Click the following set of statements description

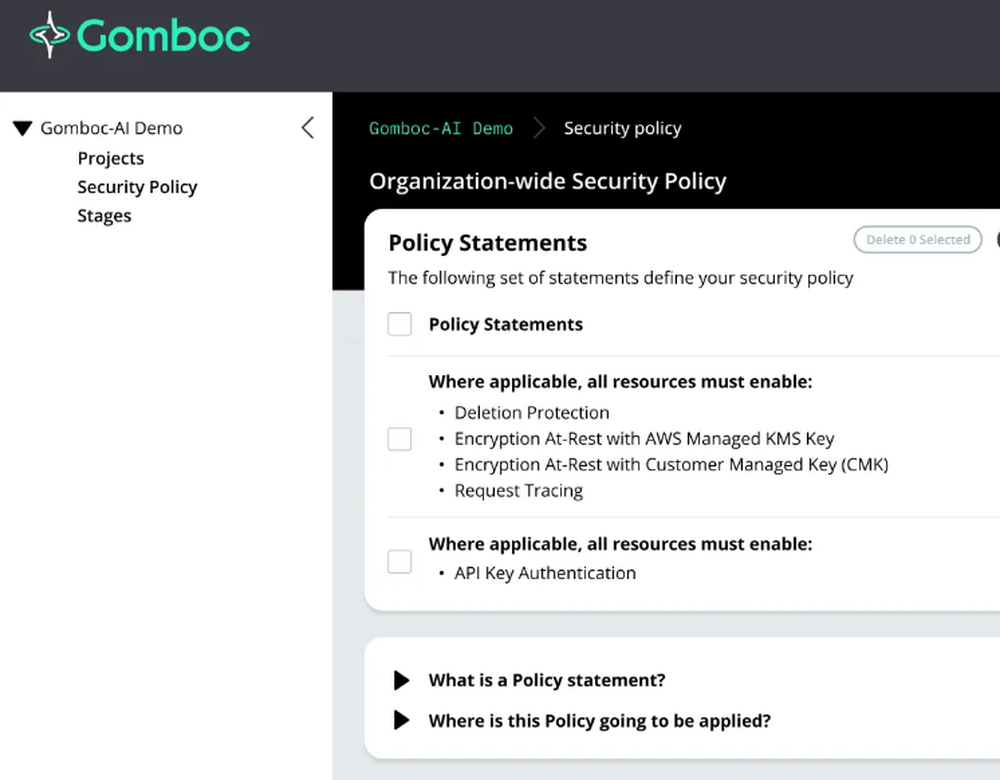point(621,277)
